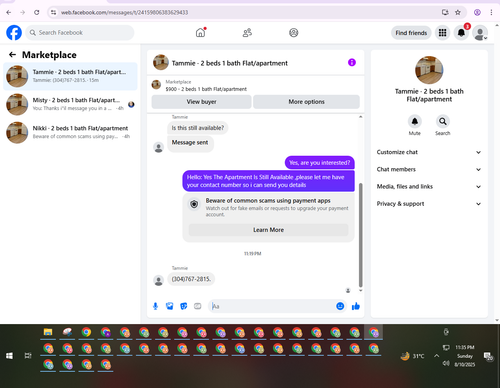Click the chat message scrollbar
Viewport: 500px width, 388px height.
tap(360, 235)
